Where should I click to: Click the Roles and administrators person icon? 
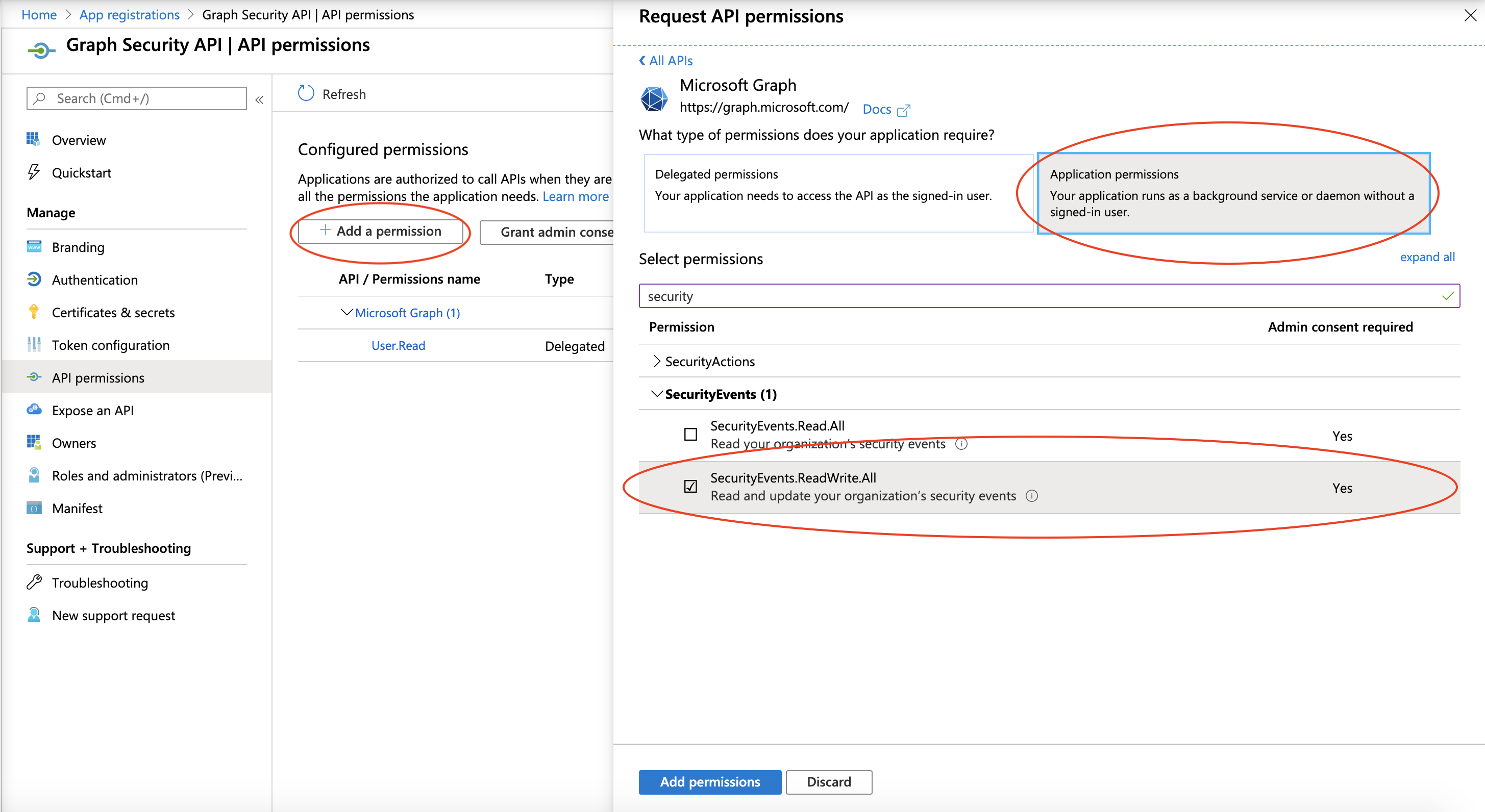[34, 475]
